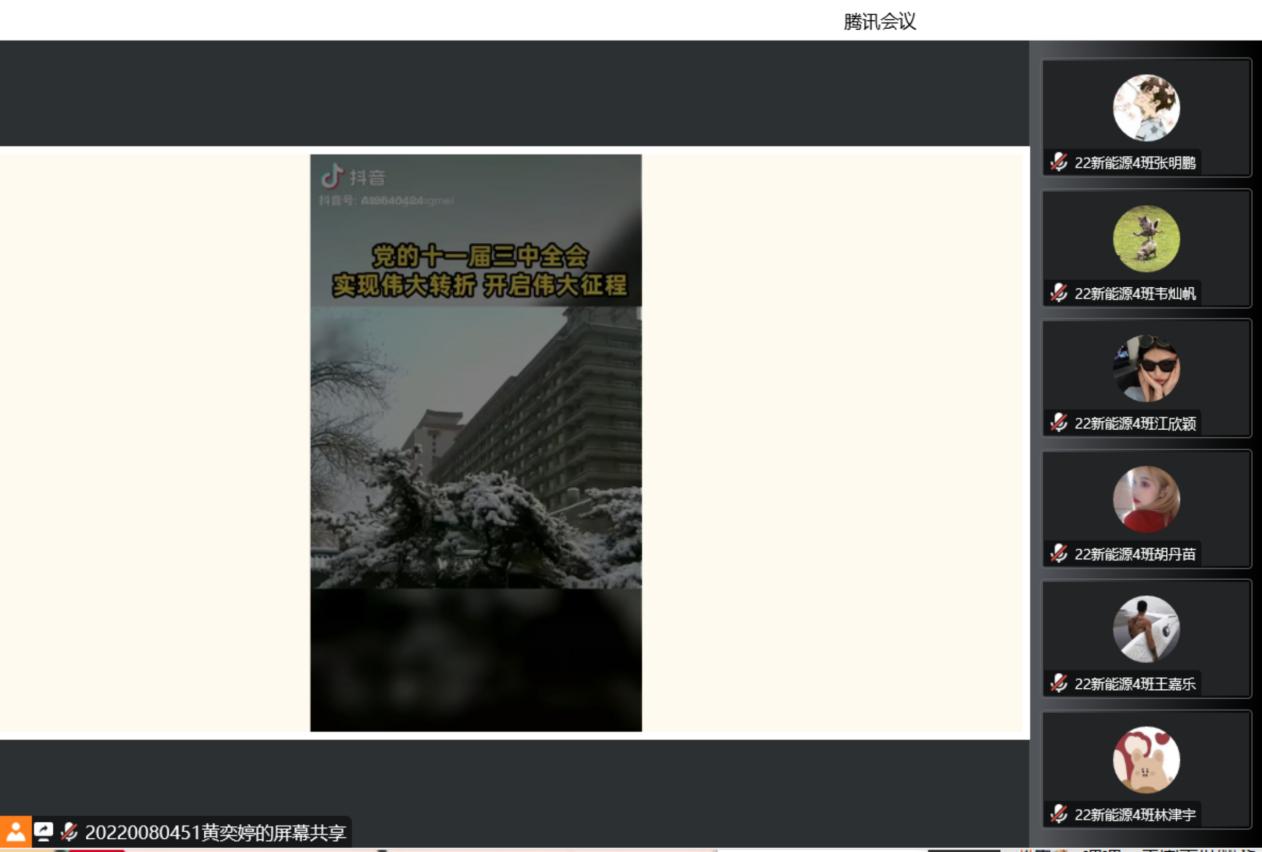
Task: Select 王嘉乐's avatar thumbnail
Action: click(x=1146, y=629)
